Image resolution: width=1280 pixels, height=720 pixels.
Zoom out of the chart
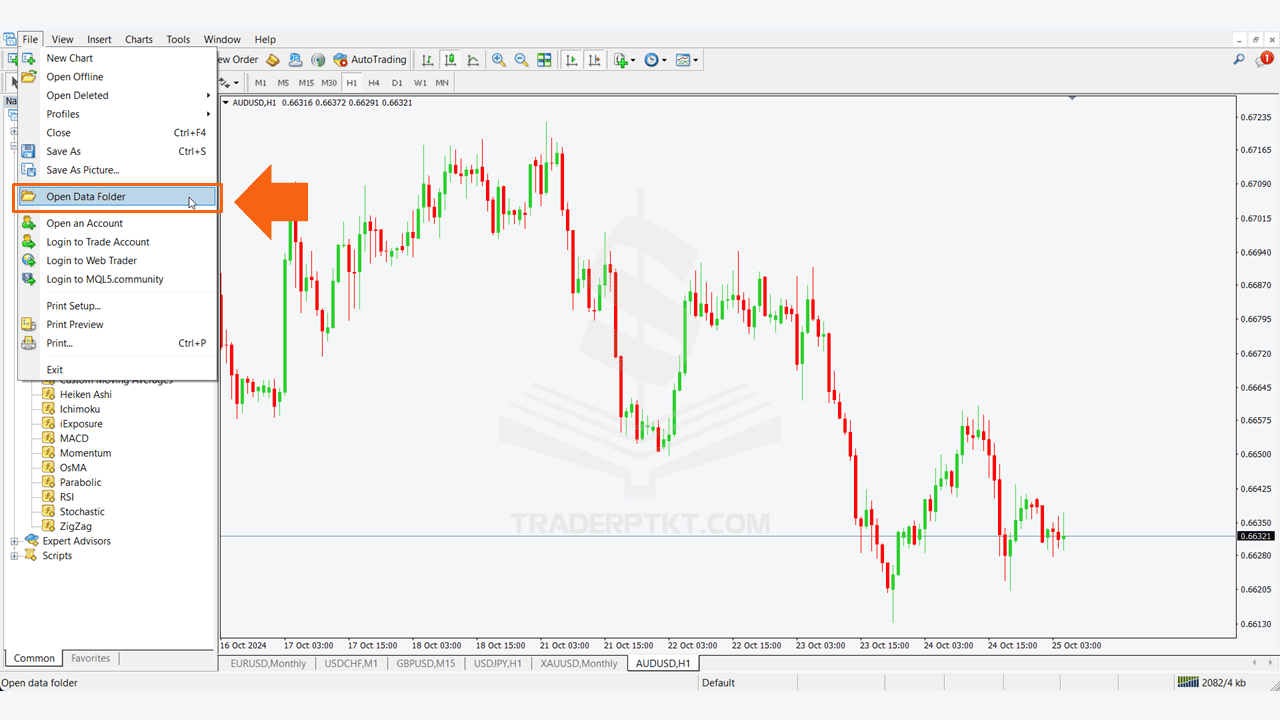521,60
